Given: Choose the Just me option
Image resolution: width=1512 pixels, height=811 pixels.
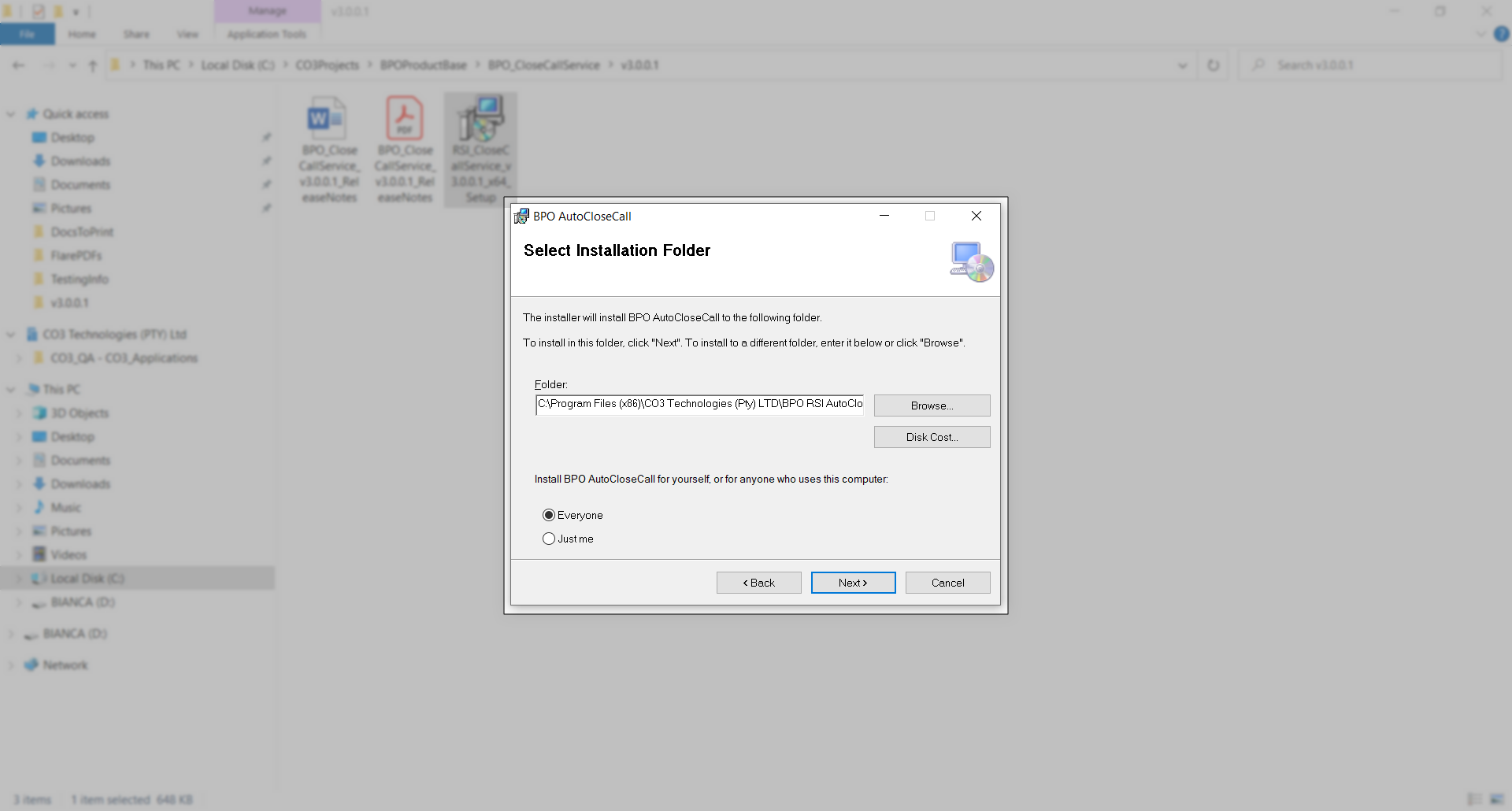Looking at the screenshot, I should point(549,539).
